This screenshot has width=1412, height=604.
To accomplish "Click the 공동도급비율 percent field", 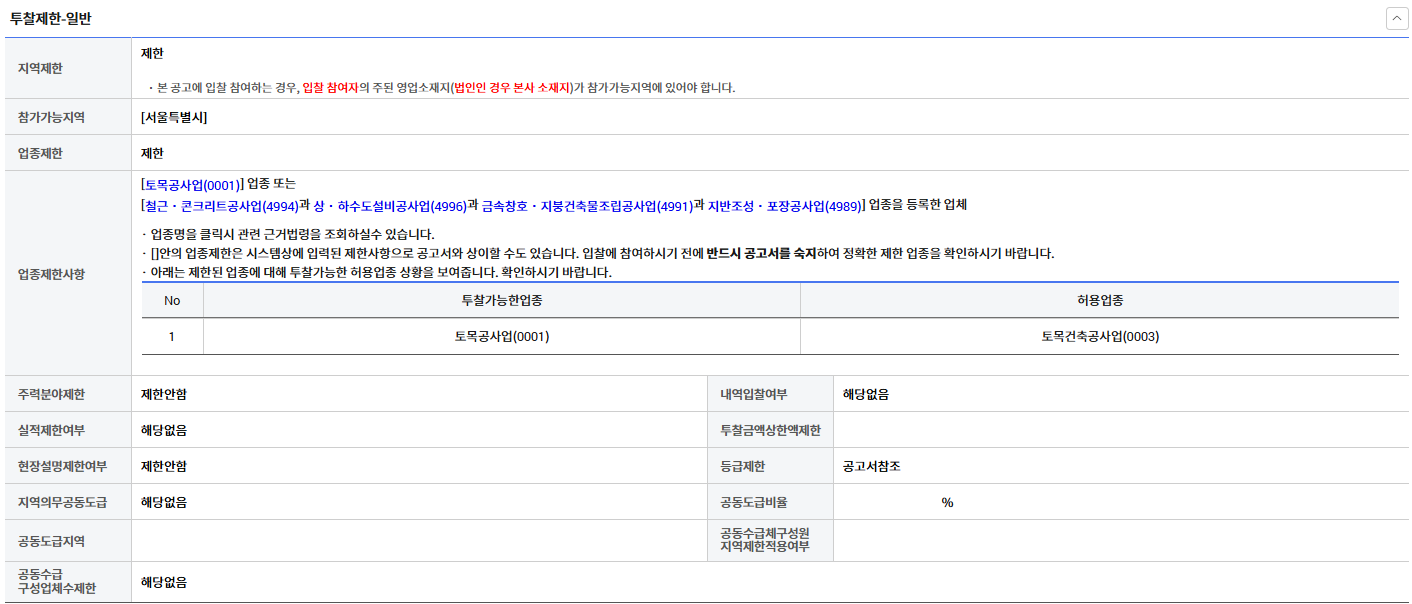I will 946,502.
